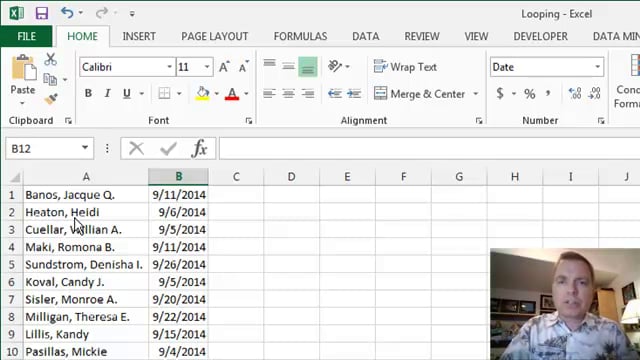Screen dimensions: 640x360
Task: Align text left
Action: (x=269, y=93)
